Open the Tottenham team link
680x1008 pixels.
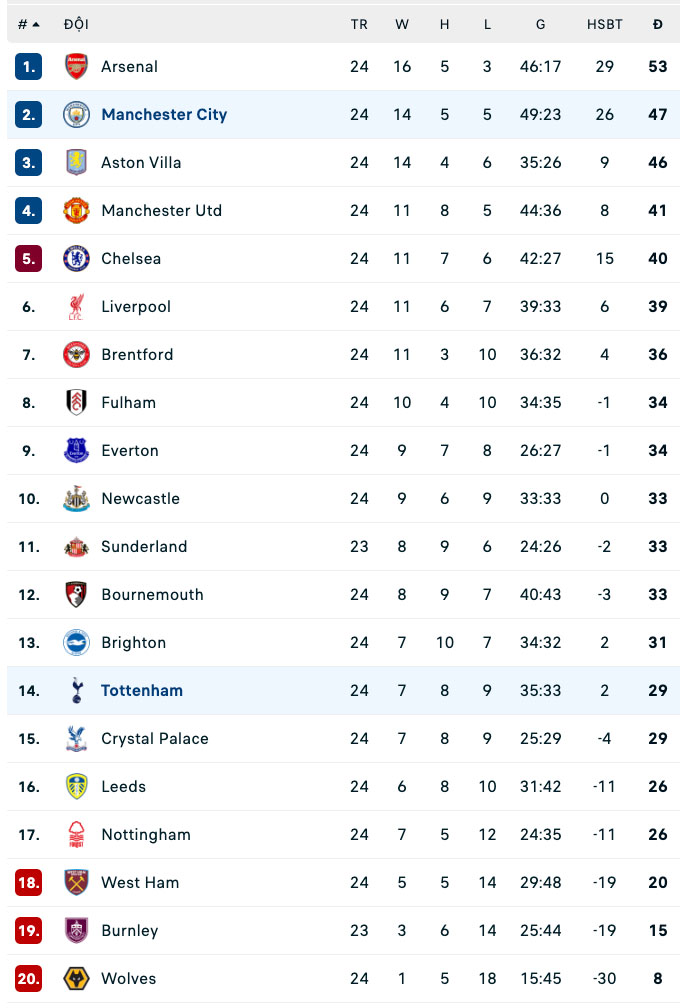[142, 691]
